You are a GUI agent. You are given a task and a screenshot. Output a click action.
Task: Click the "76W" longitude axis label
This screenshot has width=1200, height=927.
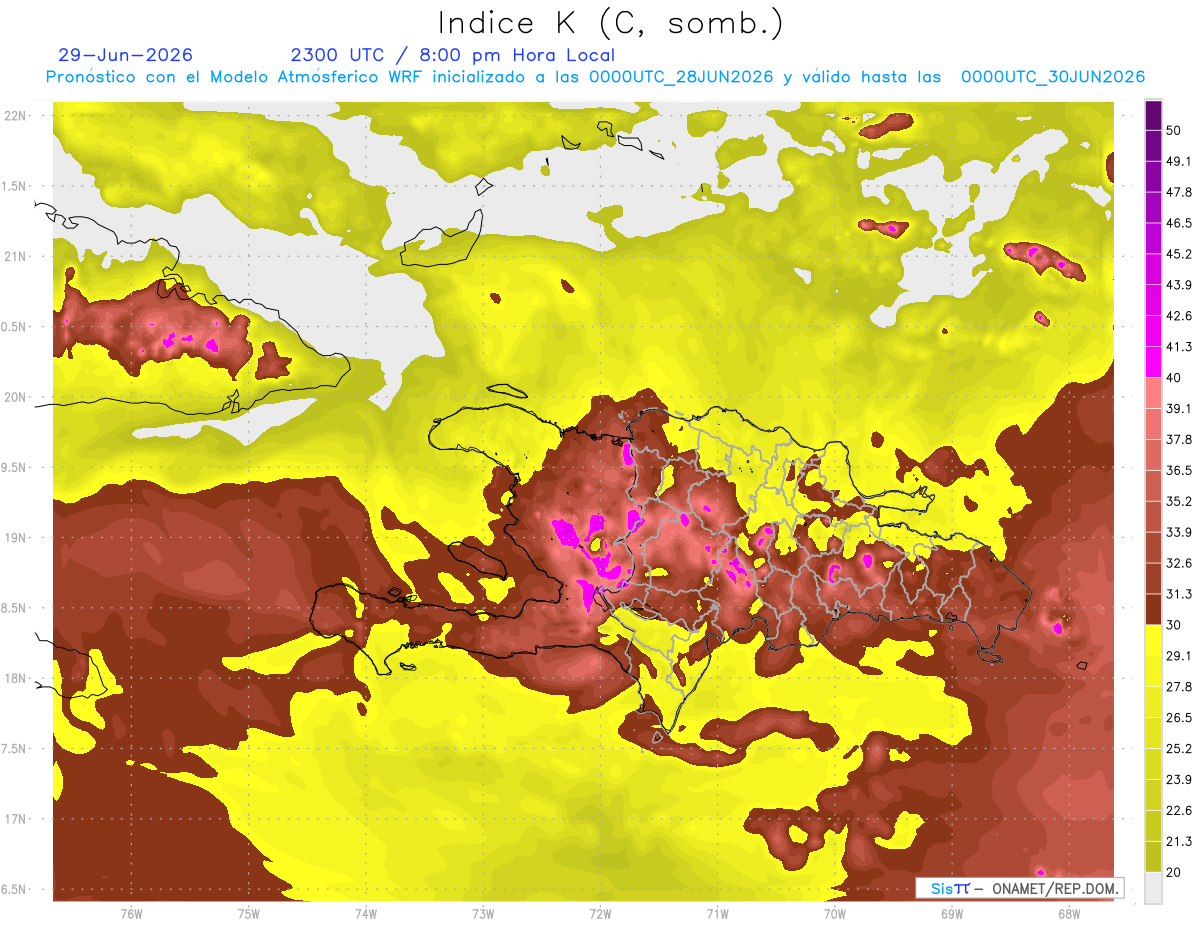pos(131,914)
